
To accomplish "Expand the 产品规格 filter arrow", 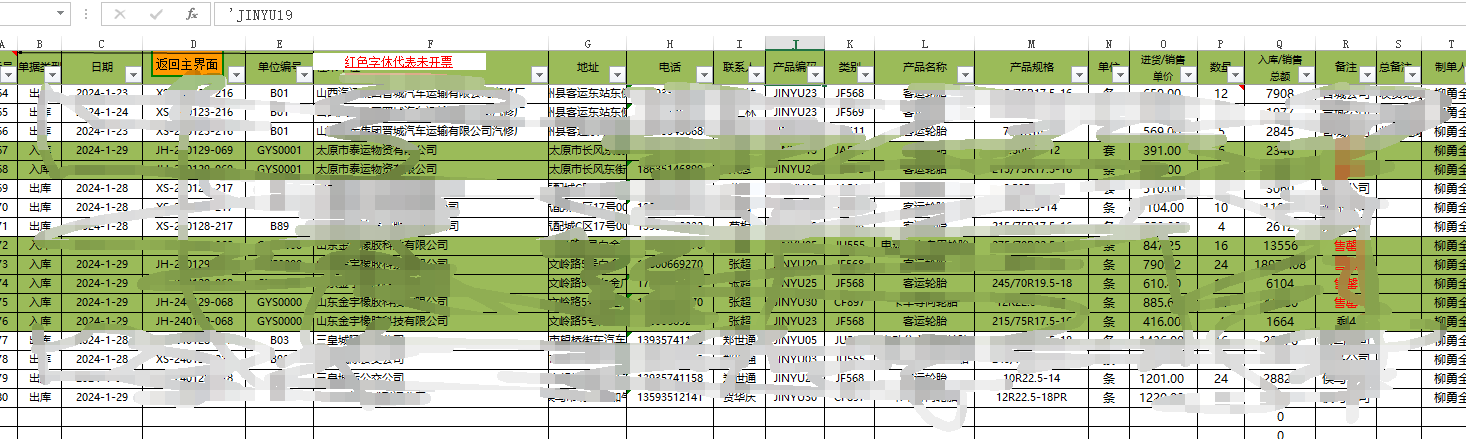I will pyautogui.click(x=1080, y=74).
